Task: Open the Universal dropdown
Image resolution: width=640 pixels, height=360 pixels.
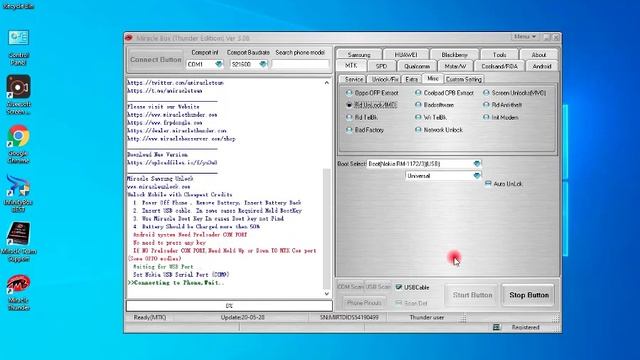Action: (x=477, y=176)
